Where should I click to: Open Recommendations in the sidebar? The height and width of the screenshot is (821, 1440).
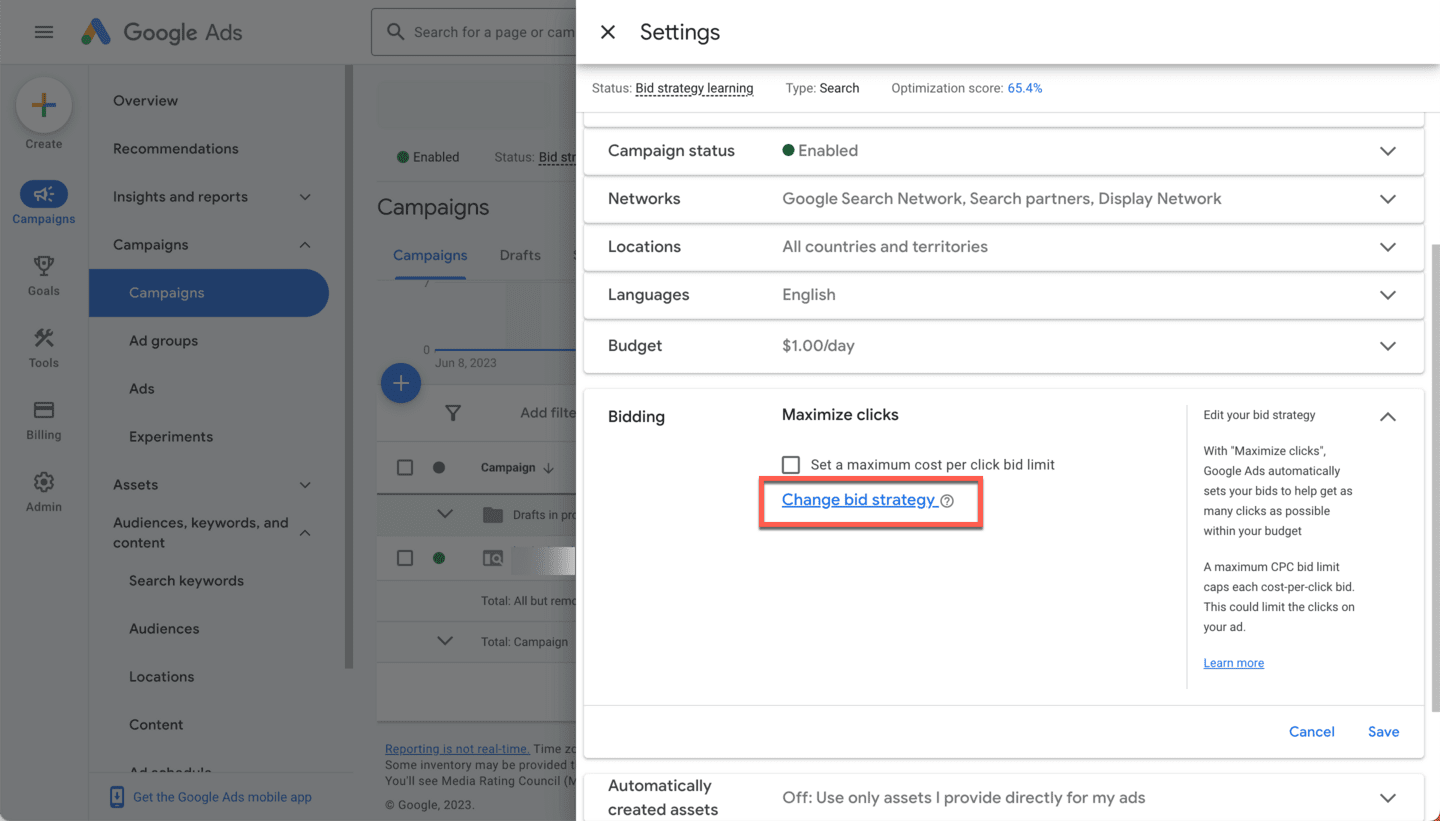pos(176,149)
